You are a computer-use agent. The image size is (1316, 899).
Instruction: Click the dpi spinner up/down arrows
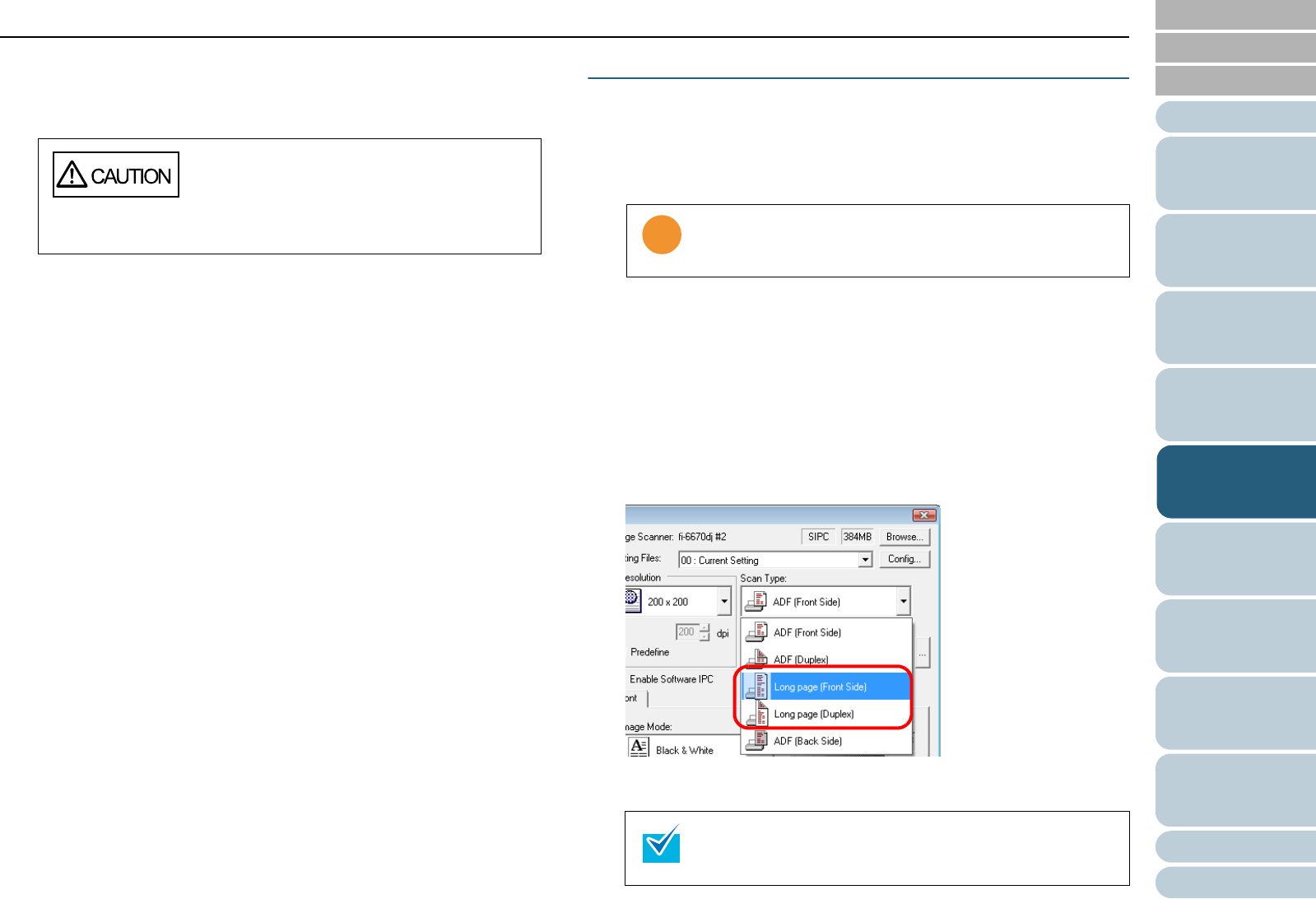[x=705, y=632]
